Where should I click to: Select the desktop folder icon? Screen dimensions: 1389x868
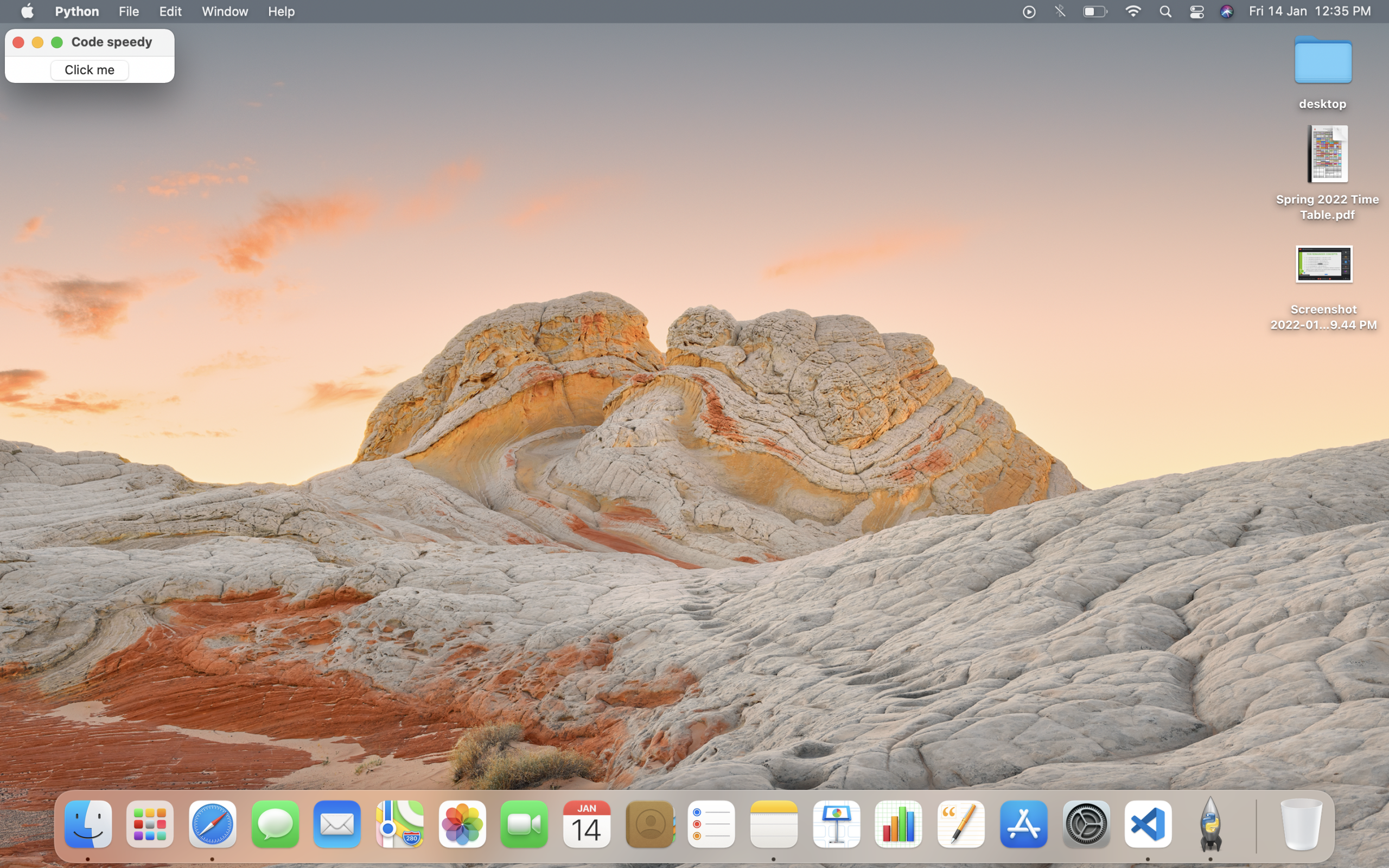1322,61
